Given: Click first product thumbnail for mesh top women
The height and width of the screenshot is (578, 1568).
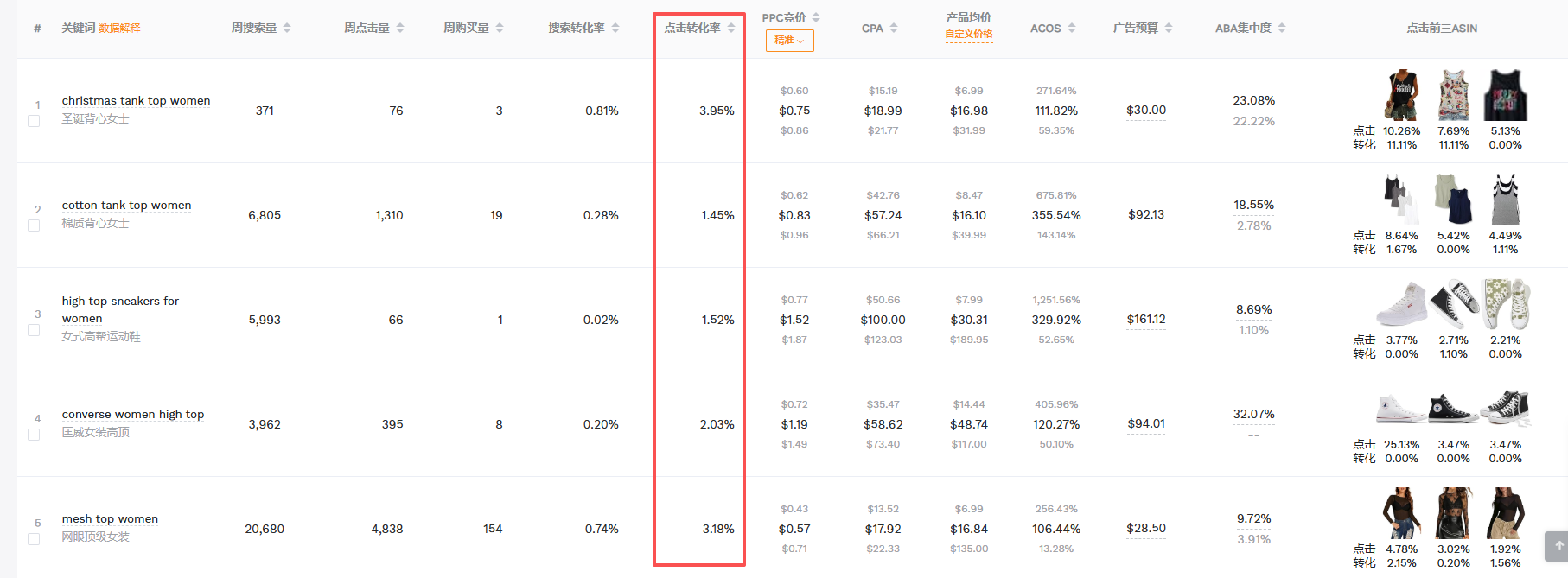Looking at the screenshot, I should [x=1401, y=514].
